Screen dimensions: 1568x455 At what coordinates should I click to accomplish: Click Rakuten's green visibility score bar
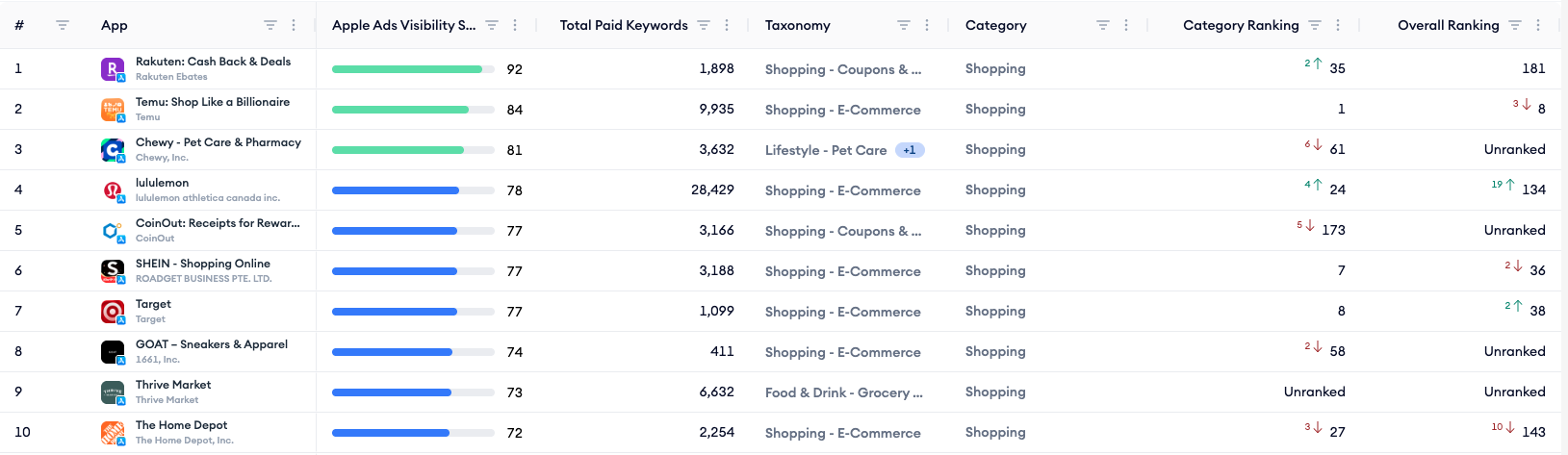point(406,69)
